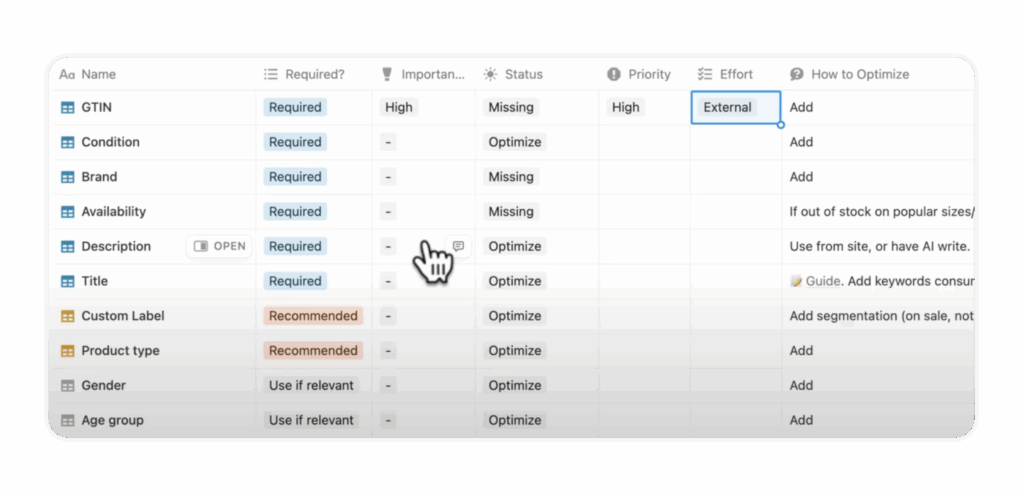
Task: Click the GTIN row page icon
Action: point(68,108)
